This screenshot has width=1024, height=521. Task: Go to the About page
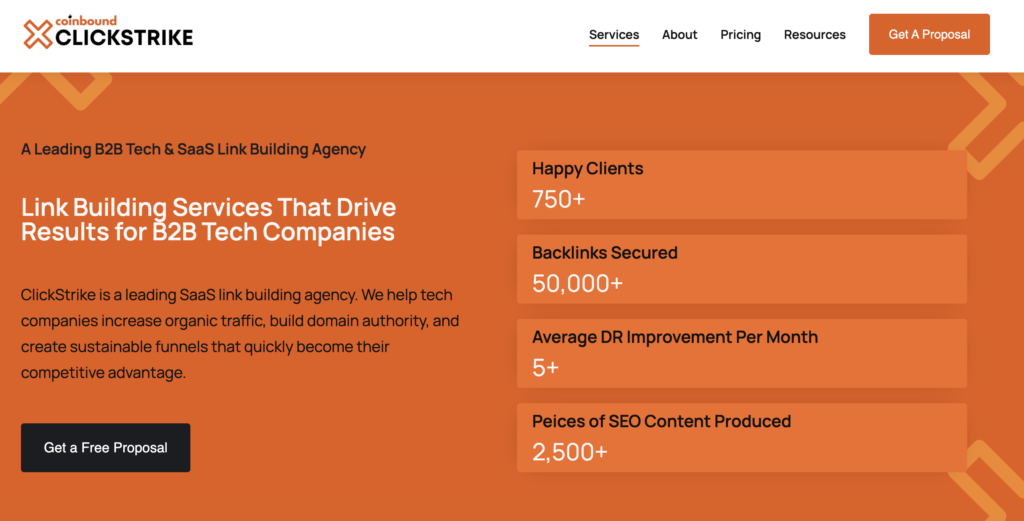point(679,35)
